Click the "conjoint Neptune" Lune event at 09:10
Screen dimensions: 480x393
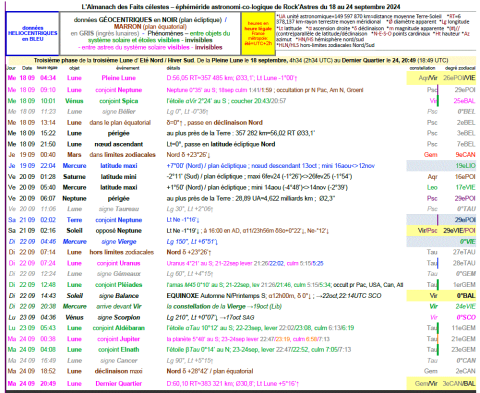click(119, 90)
